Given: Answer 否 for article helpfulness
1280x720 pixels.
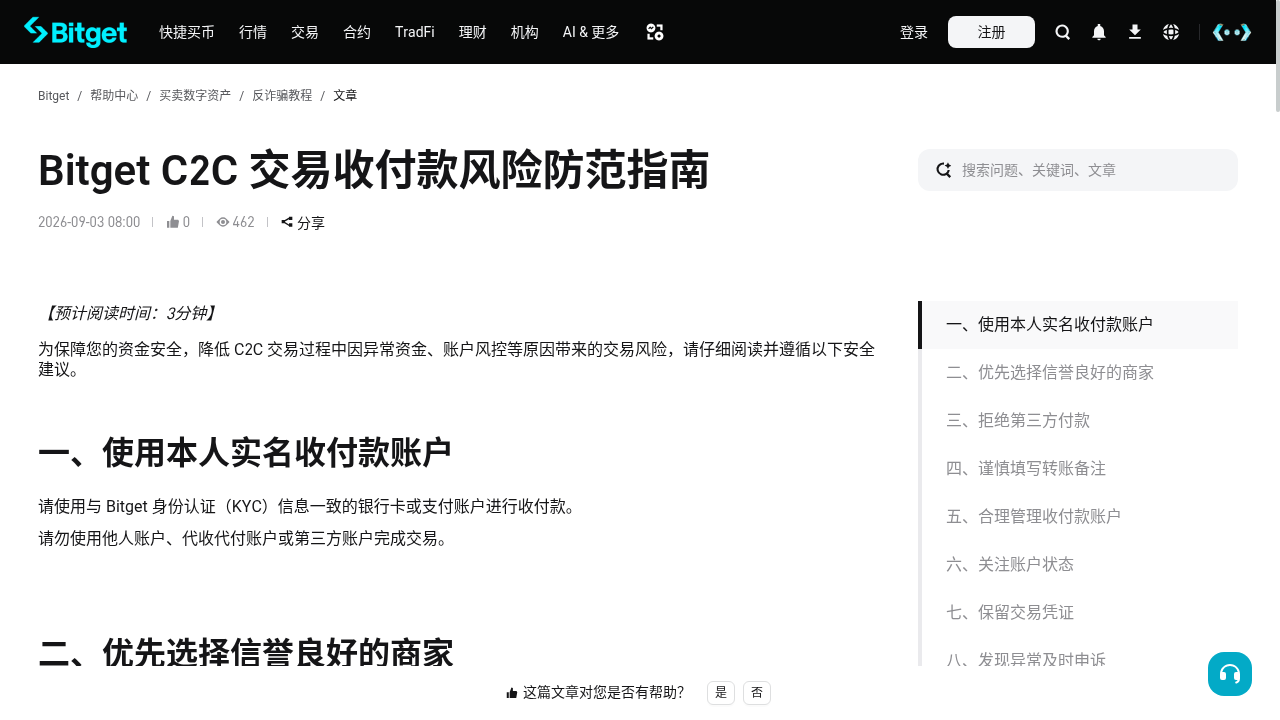Looking at the screenshot, I should (757, 693).
